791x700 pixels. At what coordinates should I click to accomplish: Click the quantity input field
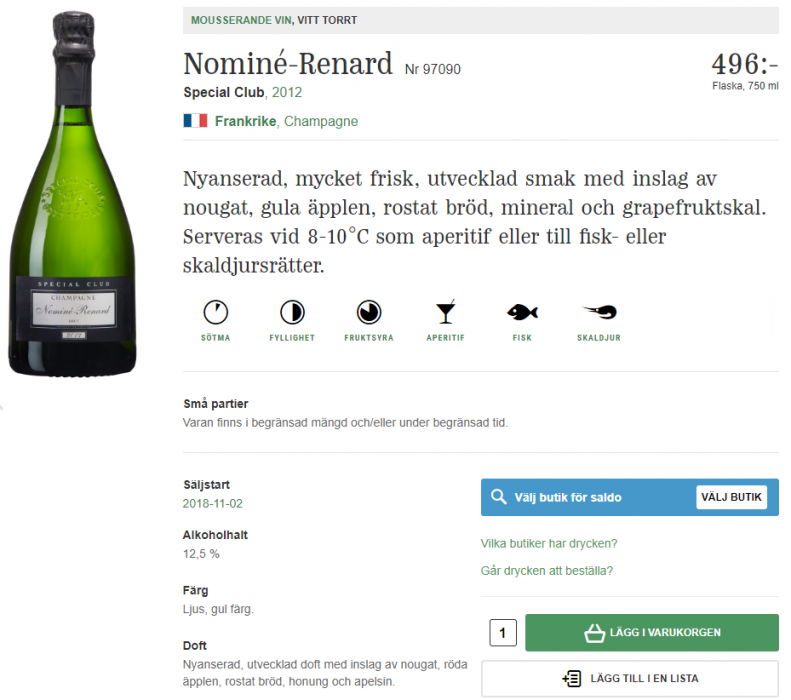pyautogui.click(x=502, y=633)
